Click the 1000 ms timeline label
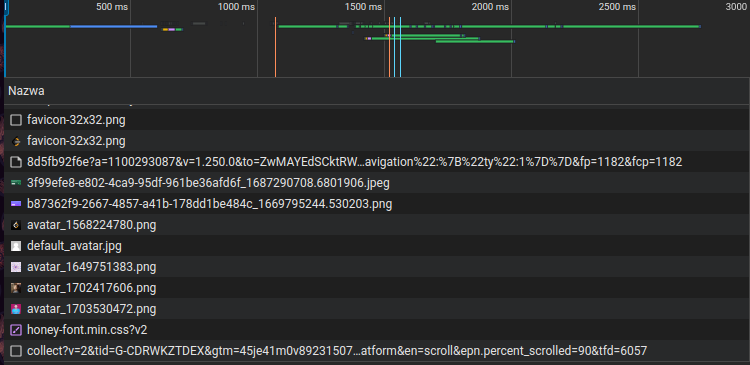This screenshot has height=365, width=750. tap(236, 7)
